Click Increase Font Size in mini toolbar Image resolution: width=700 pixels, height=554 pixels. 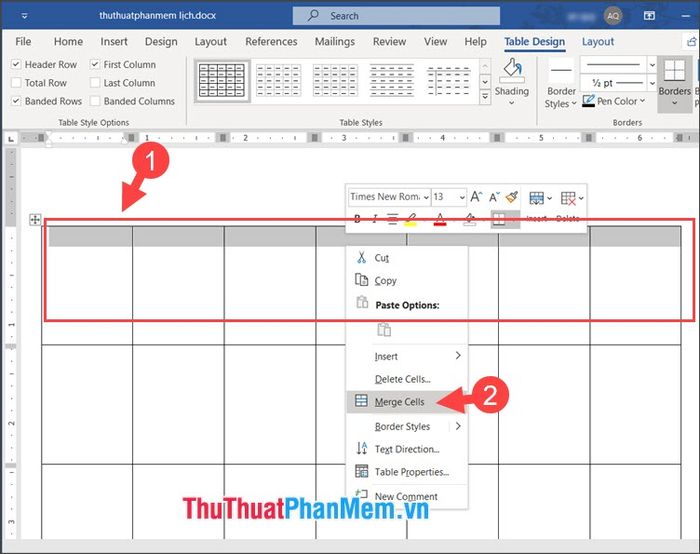(x=476, y=197)
